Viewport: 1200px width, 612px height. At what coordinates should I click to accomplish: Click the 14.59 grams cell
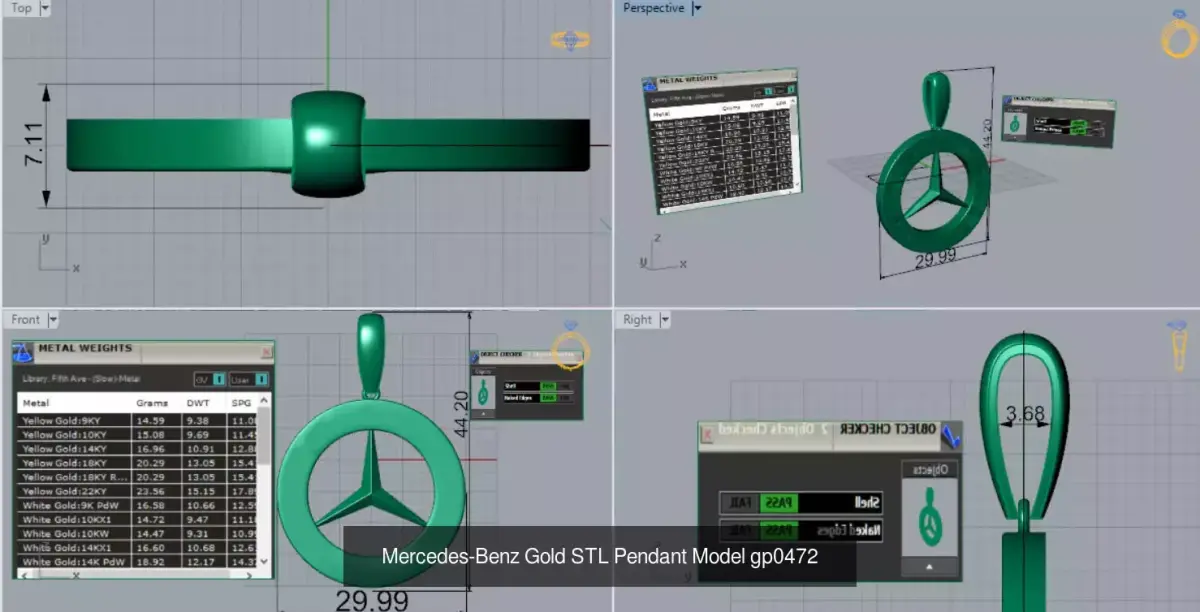click(157, 421)
